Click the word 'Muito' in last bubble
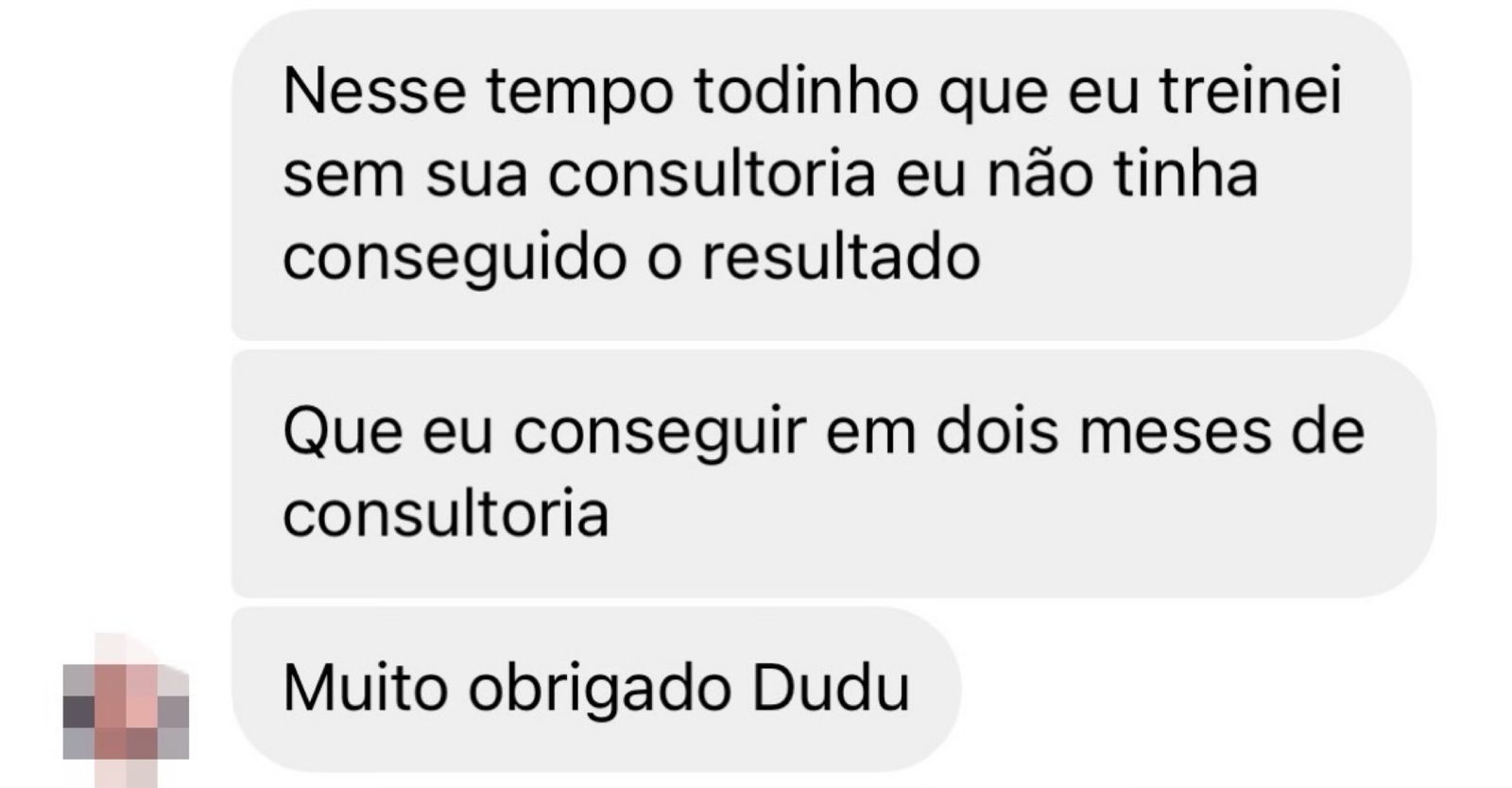The image size is (1512, 788). (x=366, y=688)
